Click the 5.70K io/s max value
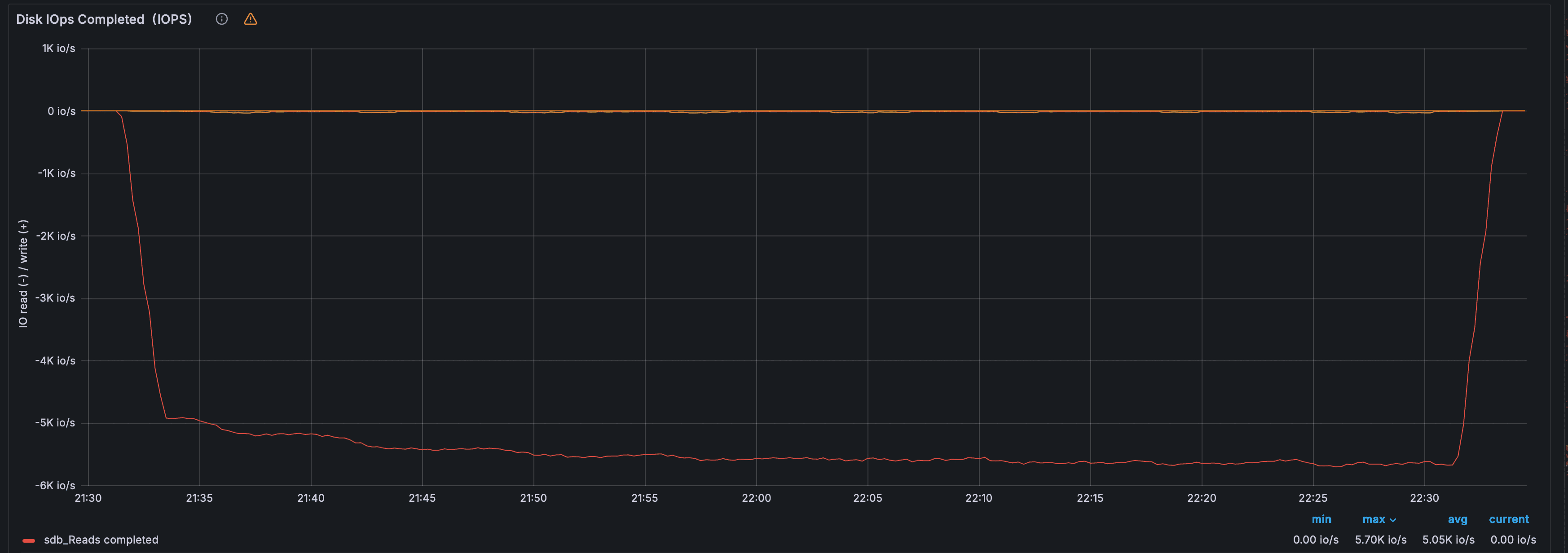 [1380, 540]
